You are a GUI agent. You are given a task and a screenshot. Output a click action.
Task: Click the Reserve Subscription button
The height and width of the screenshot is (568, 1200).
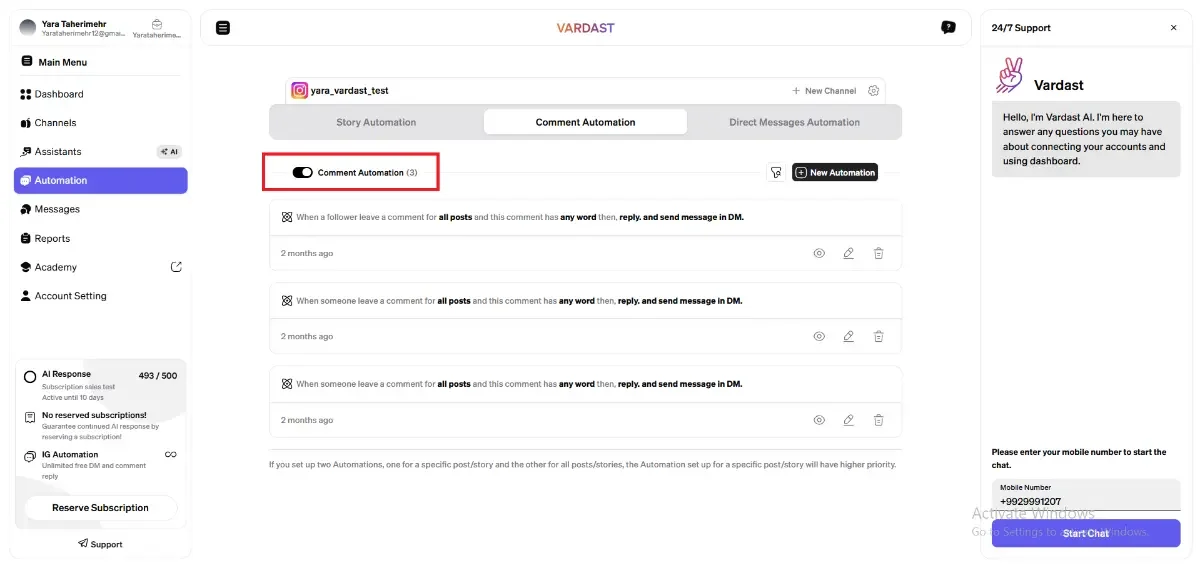[x=100, y=508]
